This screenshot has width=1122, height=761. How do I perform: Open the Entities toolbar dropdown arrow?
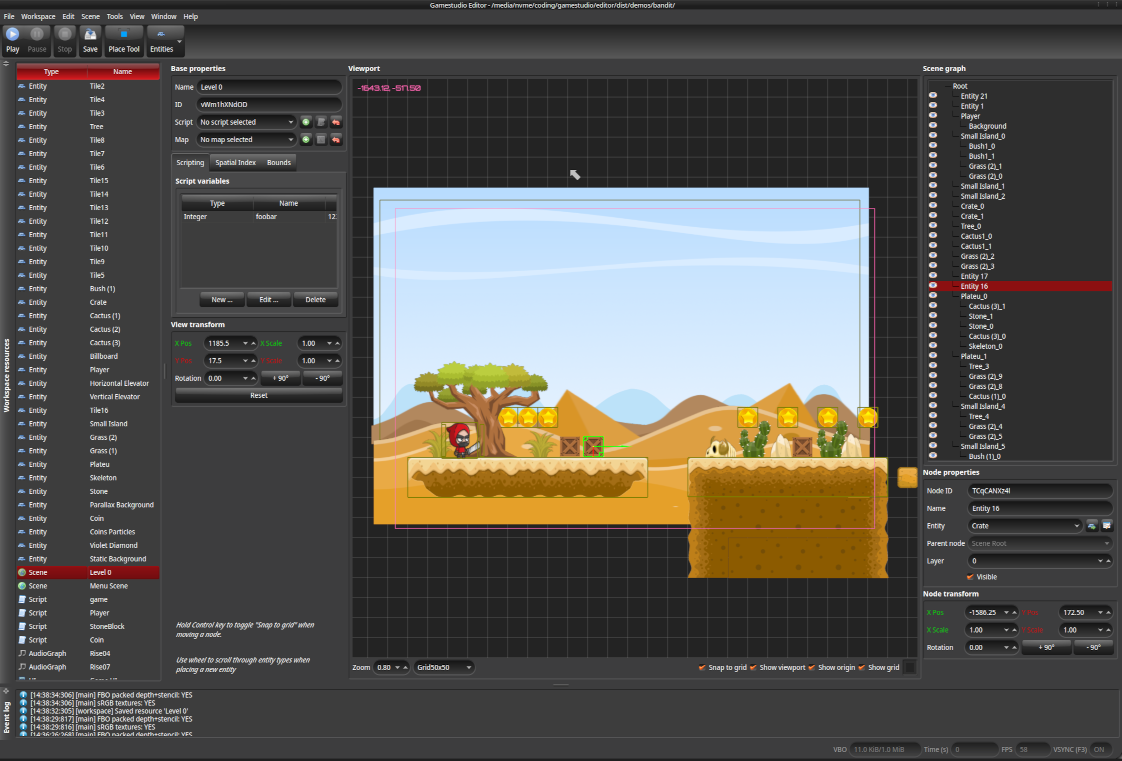(180, 41)
